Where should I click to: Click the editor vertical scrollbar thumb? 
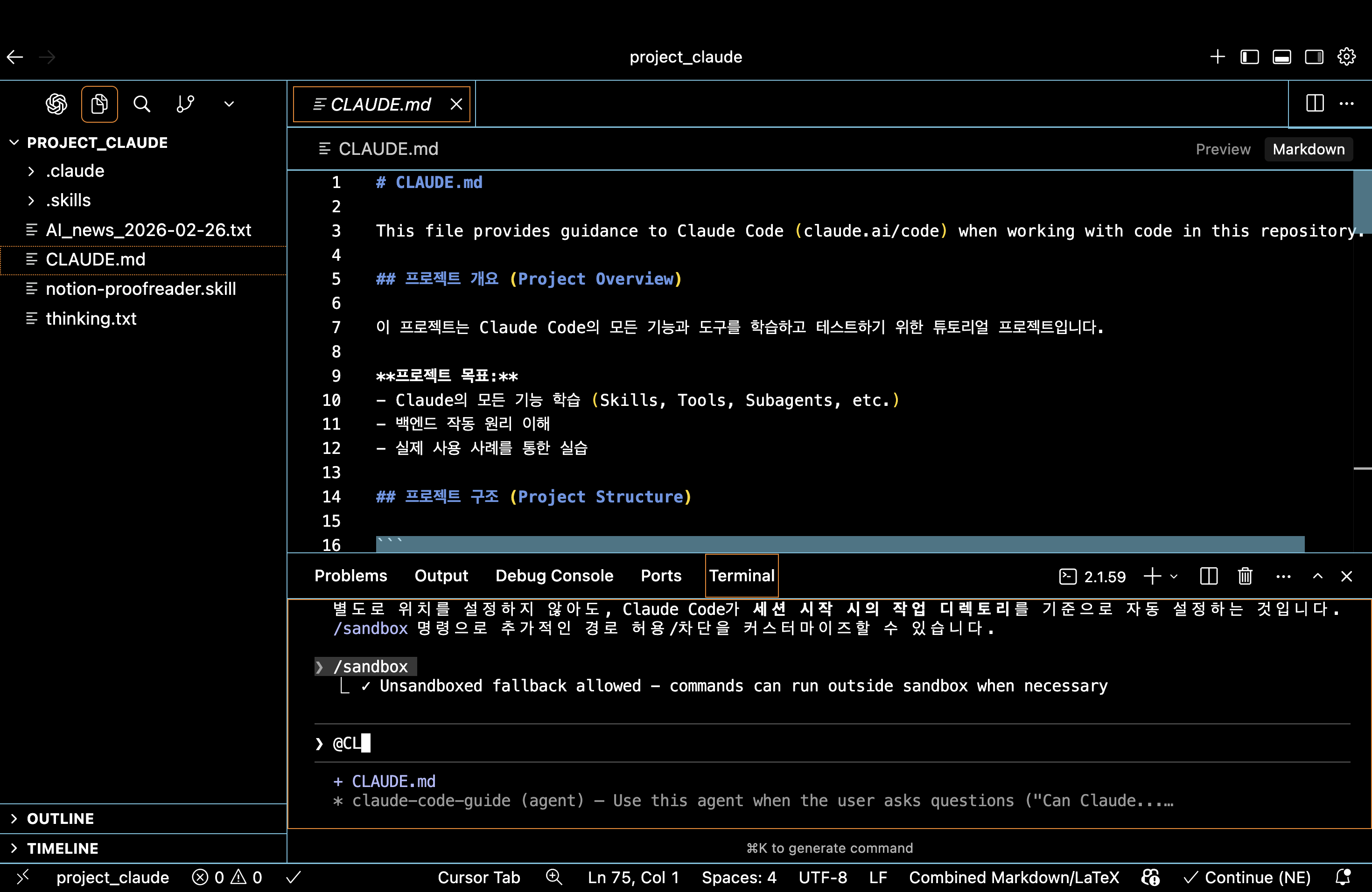click(x=1362, y=201)
